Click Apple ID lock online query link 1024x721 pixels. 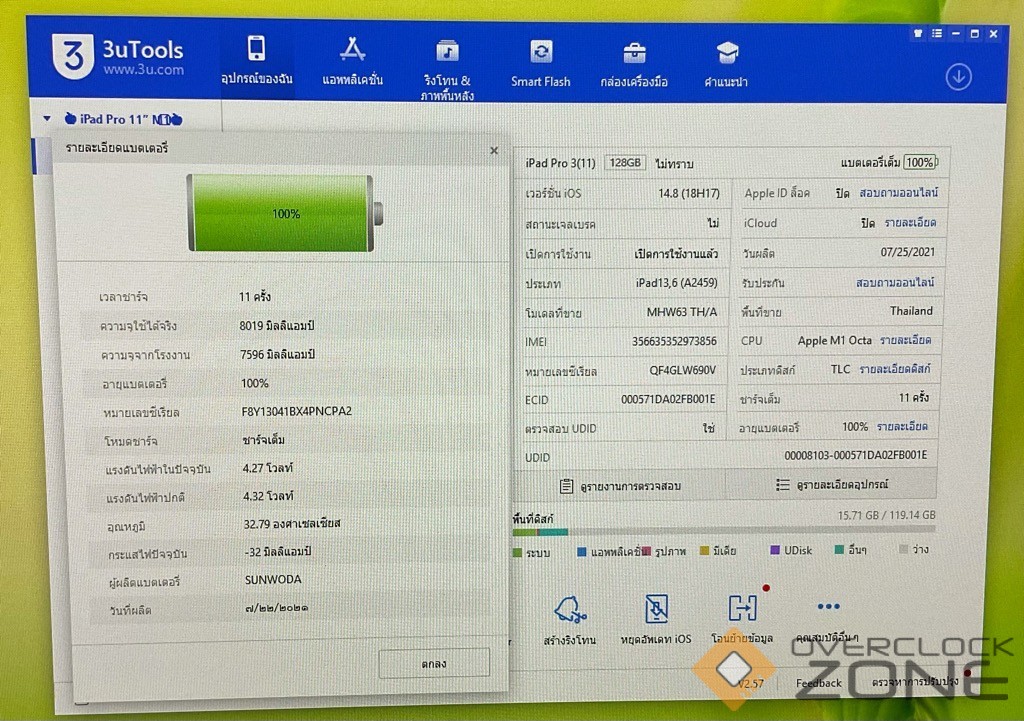(897, 193)
